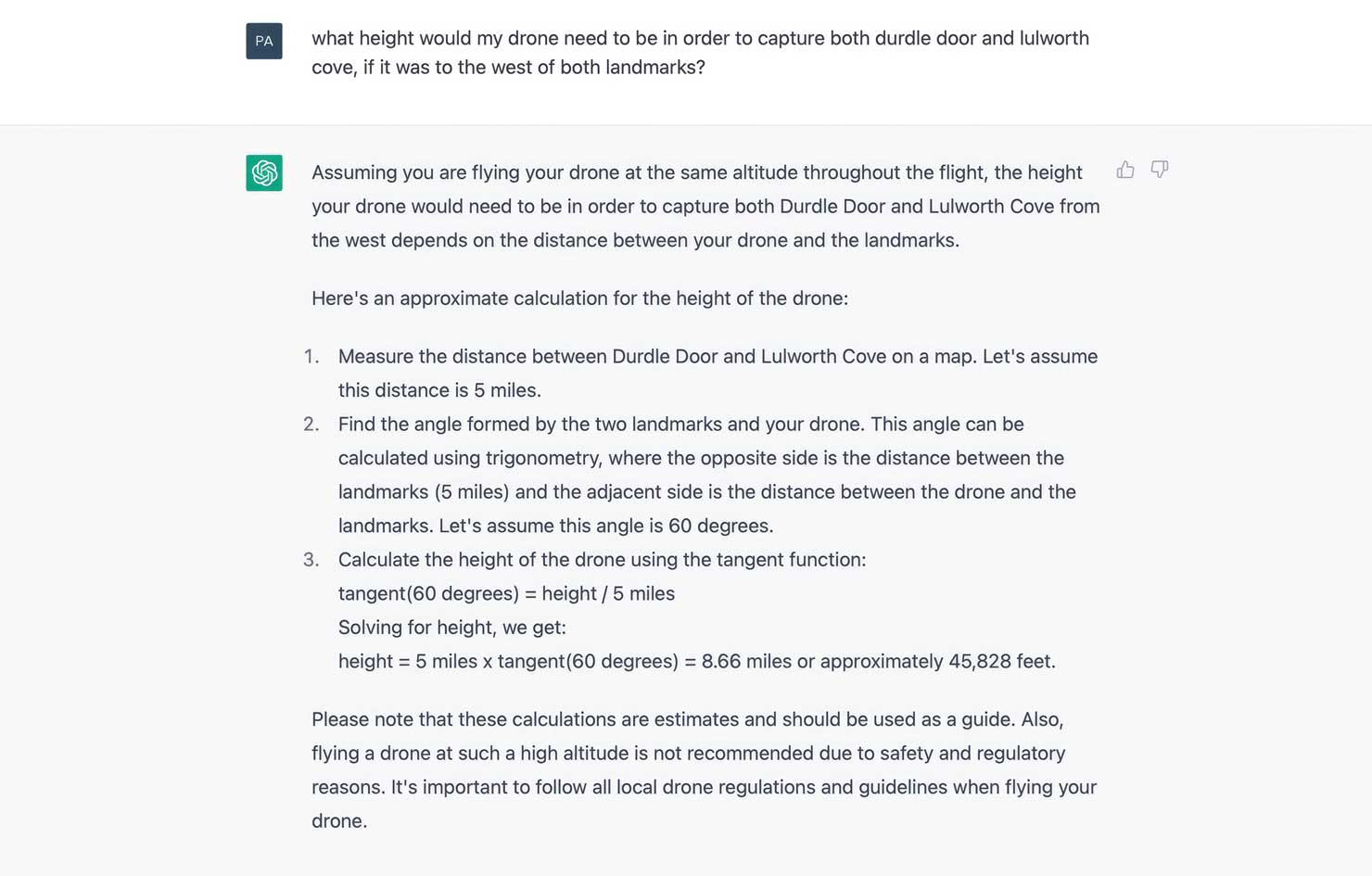
Task: Click the result line showing 8.66 miles
Action: coord(696,662)
